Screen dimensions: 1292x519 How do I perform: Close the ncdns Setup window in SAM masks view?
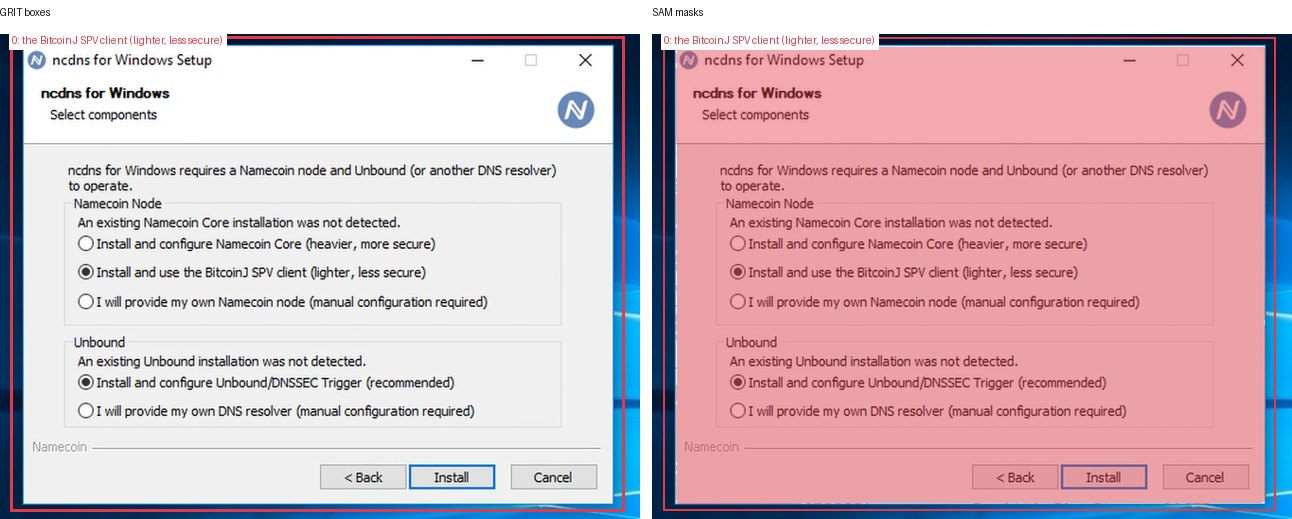1237,60
